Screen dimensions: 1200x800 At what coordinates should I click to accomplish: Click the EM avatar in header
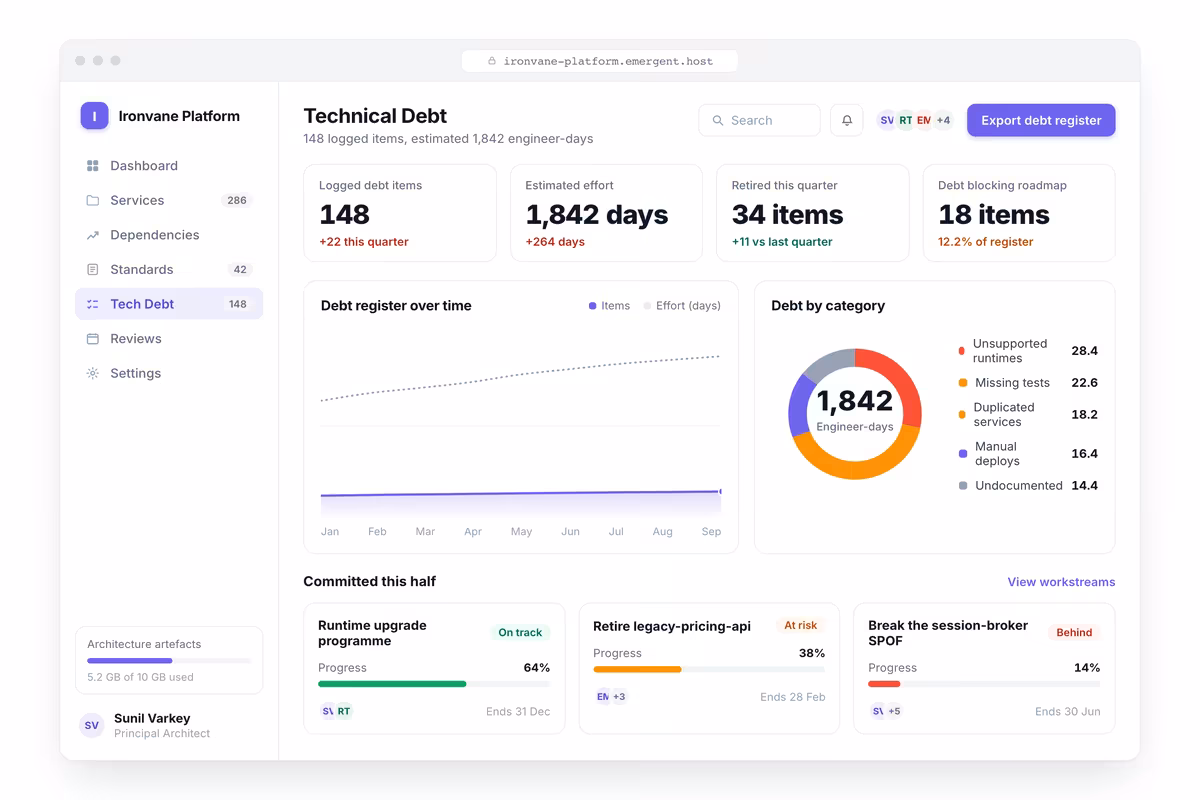tap(923, 120)
